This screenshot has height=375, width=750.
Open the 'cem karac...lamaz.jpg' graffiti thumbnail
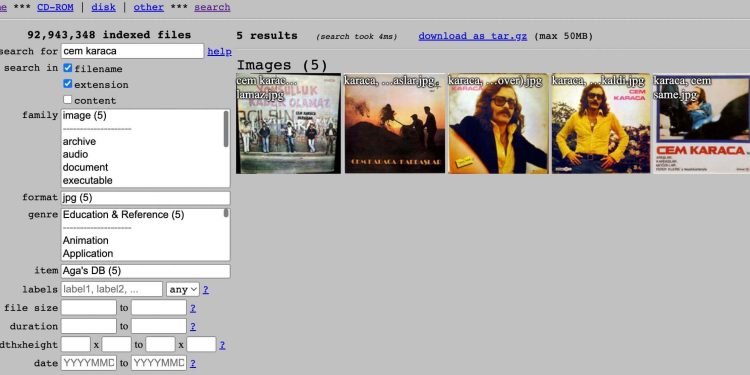point(288,123)
